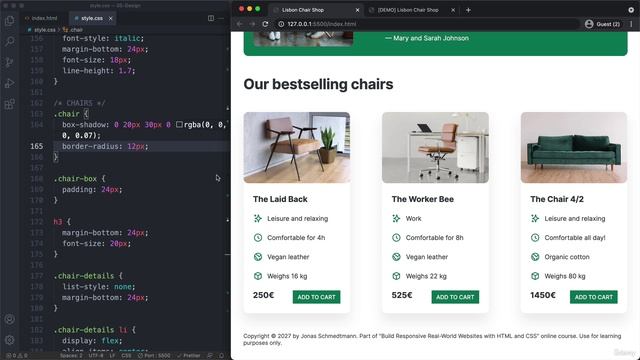View site information icon in address bar
The height and width of the screenshot is (360, 640).
pos(281,24)
